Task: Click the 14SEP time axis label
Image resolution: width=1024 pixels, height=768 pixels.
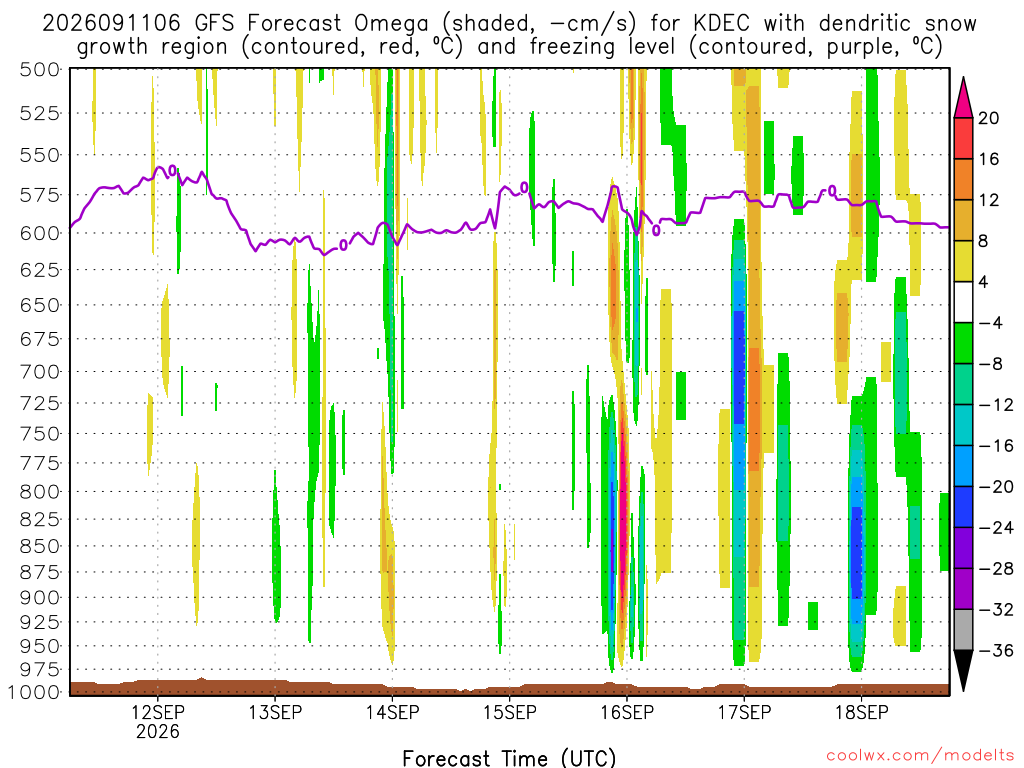Action: (392, 712)
